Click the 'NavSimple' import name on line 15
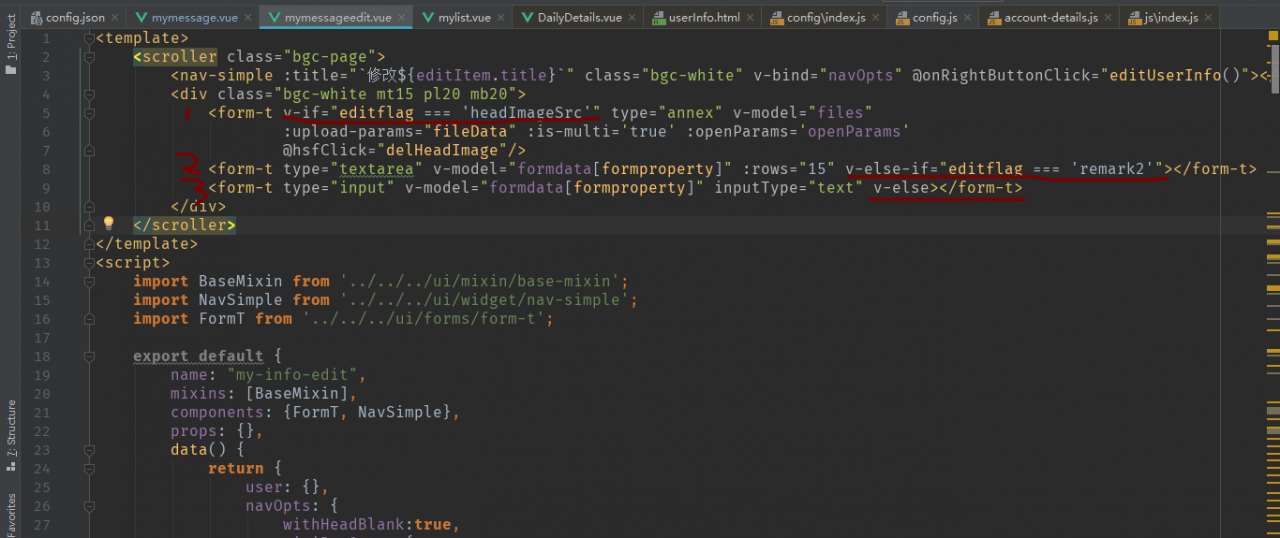 coord(240,300)
